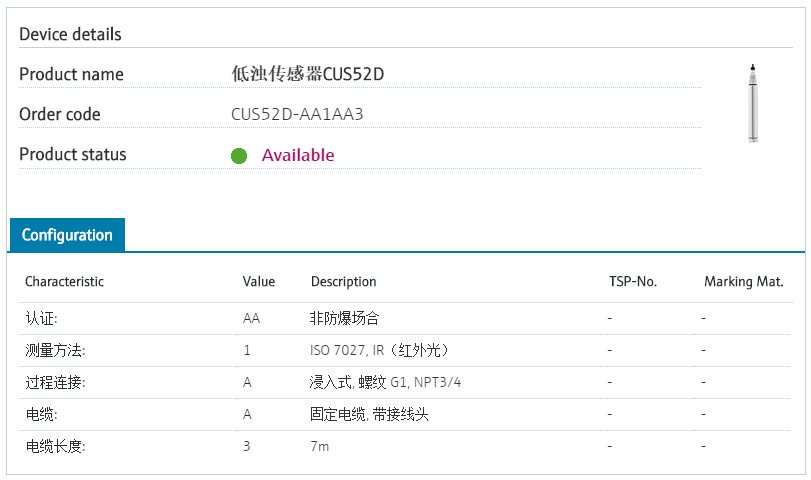
Task: Switch to the Configuration tab
Action: (x=67, y=235)
